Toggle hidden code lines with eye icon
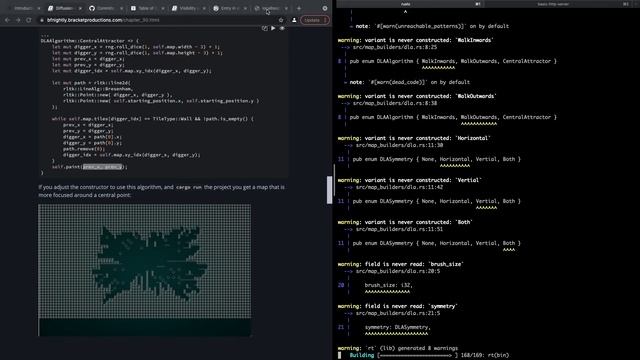Image resolution: width=640 pixels, height=360 pixels. coord(282,28)
